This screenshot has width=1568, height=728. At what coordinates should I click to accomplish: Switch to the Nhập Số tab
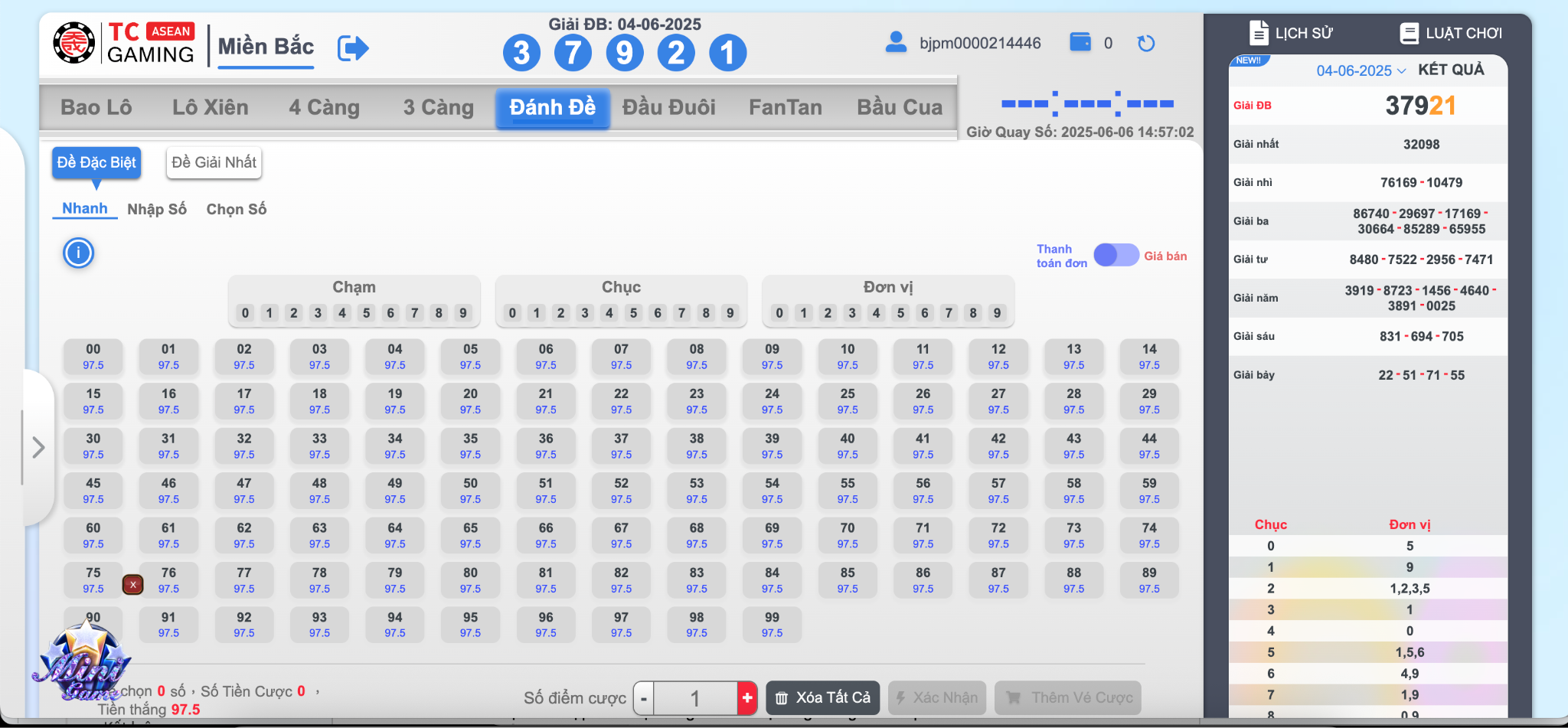[157, 209]
